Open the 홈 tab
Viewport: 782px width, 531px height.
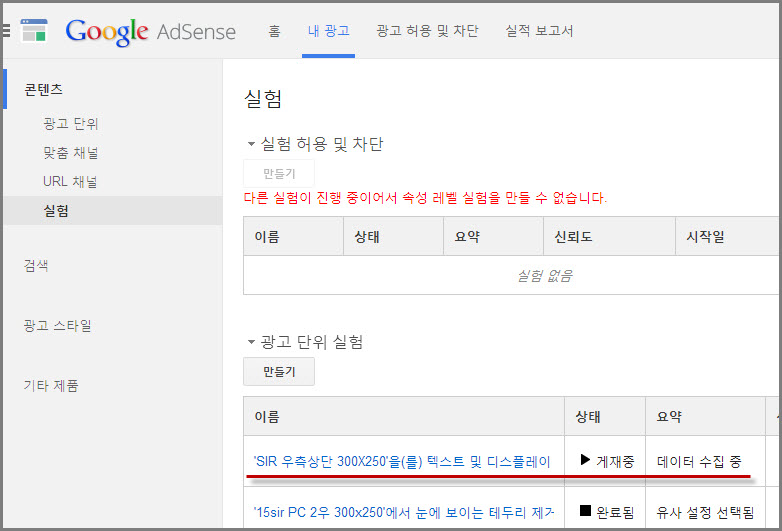[x=274, y=31]
